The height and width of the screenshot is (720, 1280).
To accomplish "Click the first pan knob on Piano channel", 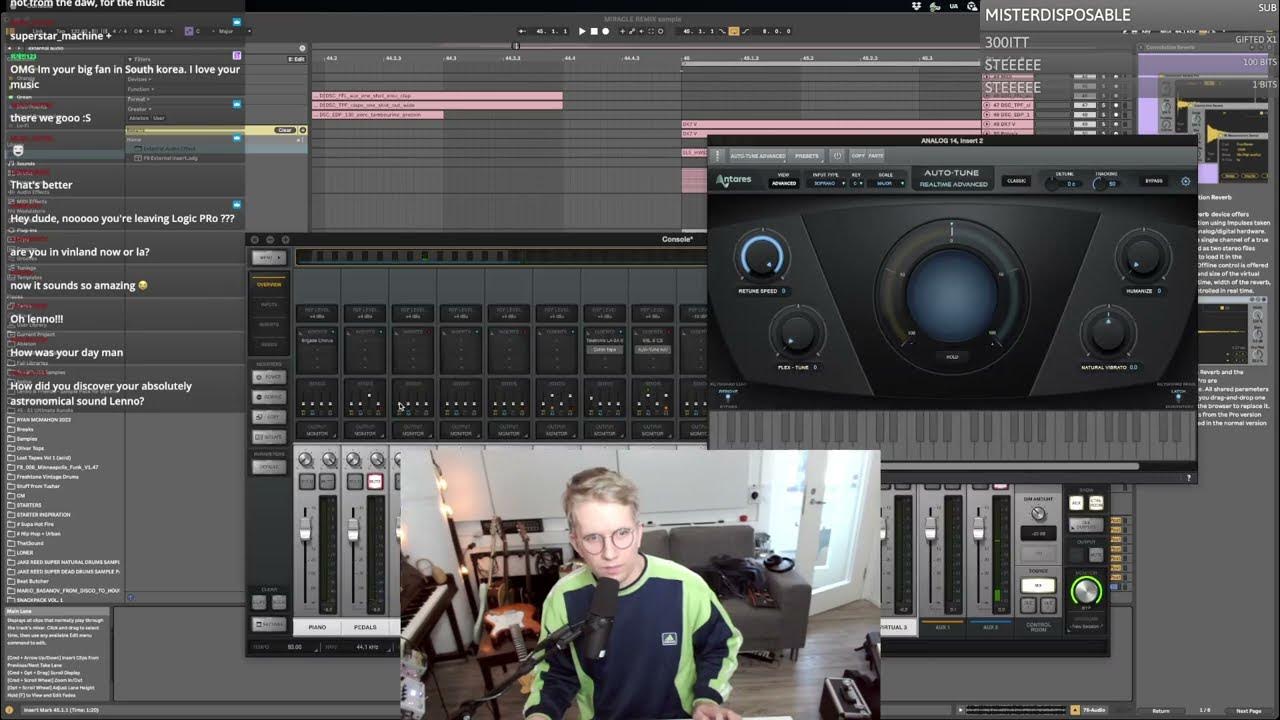I will (x=305, y=459).
